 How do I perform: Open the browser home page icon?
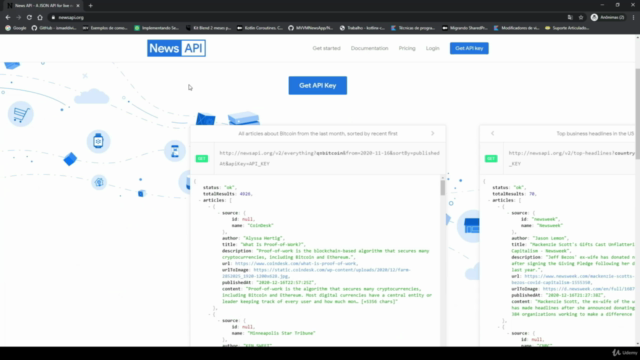pyautogui.click(x=40, y=18)
